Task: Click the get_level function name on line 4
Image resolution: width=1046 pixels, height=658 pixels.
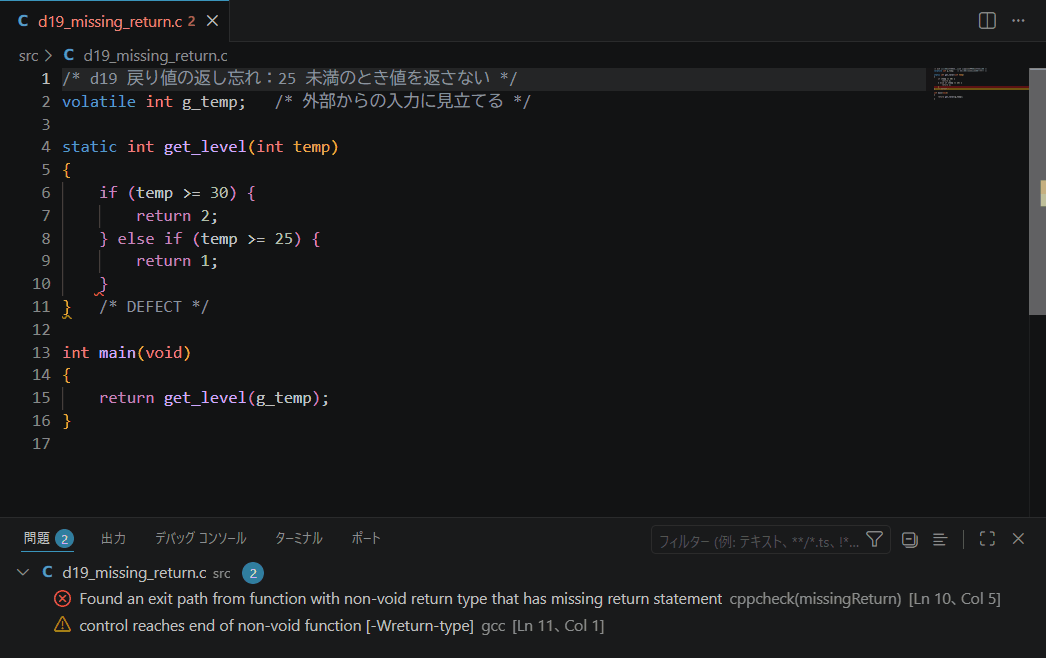Action: coord(205,147)
